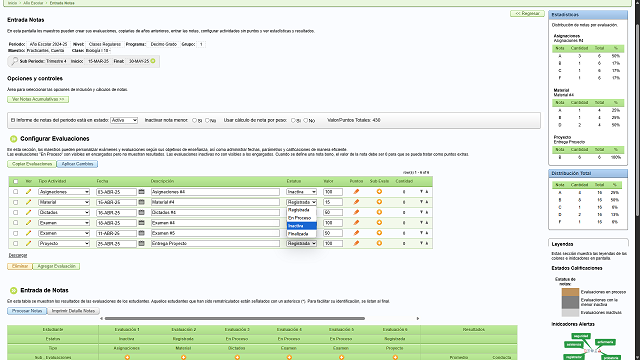Open the calendar picker for Material #4 date
640x360 pixels.
point(141,202)
